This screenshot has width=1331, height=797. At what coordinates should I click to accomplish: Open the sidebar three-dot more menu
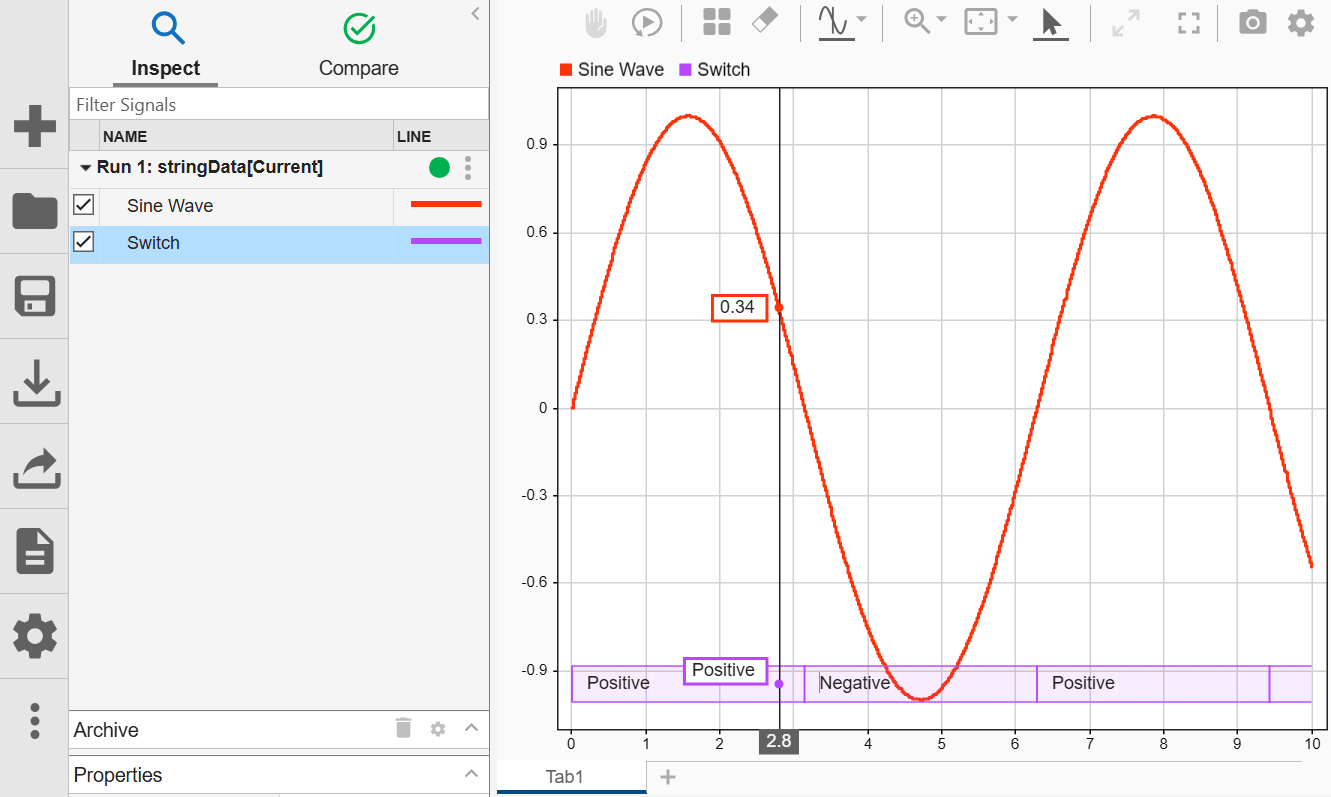[34, 720]
